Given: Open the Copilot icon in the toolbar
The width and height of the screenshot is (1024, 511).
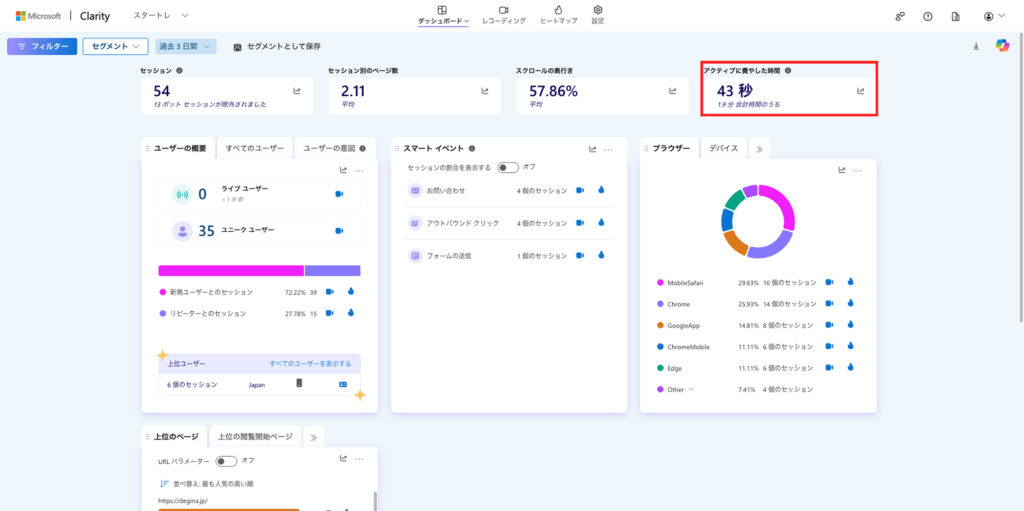Looking at the screenshot, I should tap(1002, 46).
